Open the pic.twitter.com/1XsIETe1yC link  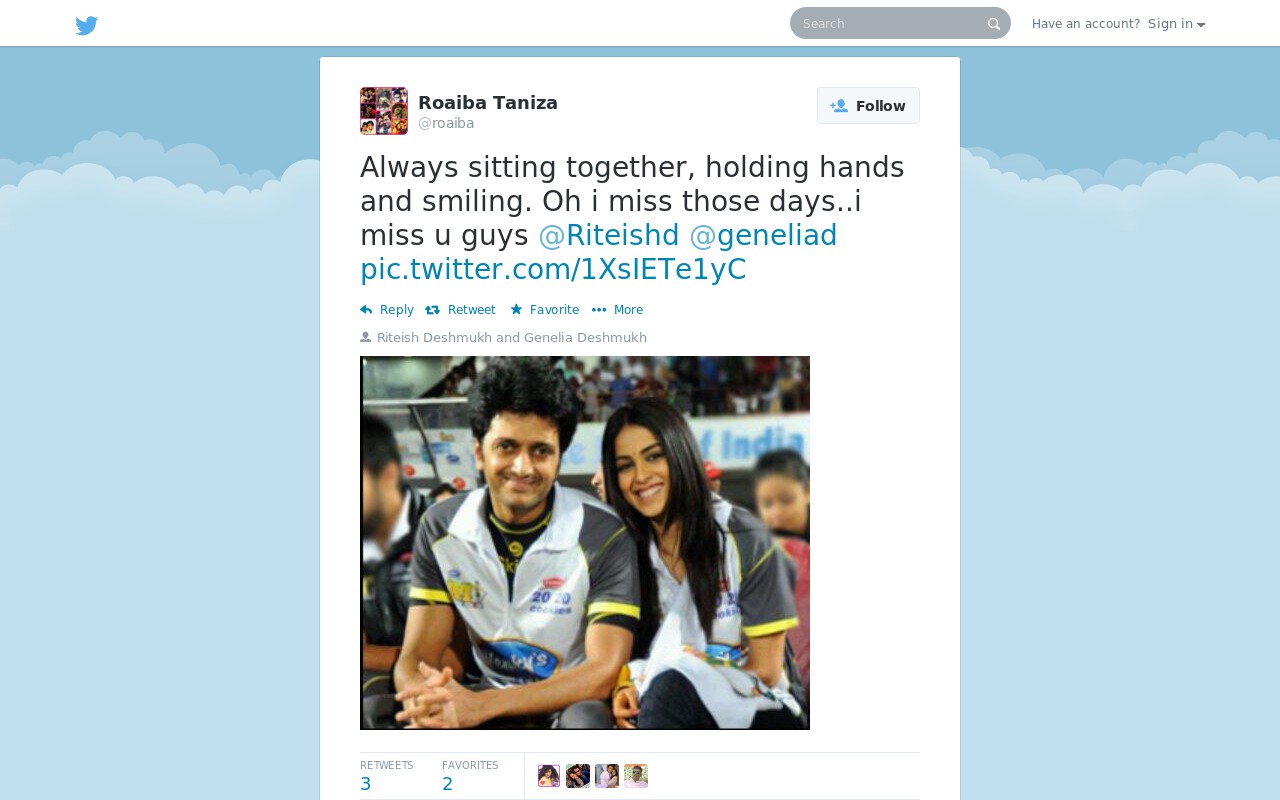coord(553,269)
